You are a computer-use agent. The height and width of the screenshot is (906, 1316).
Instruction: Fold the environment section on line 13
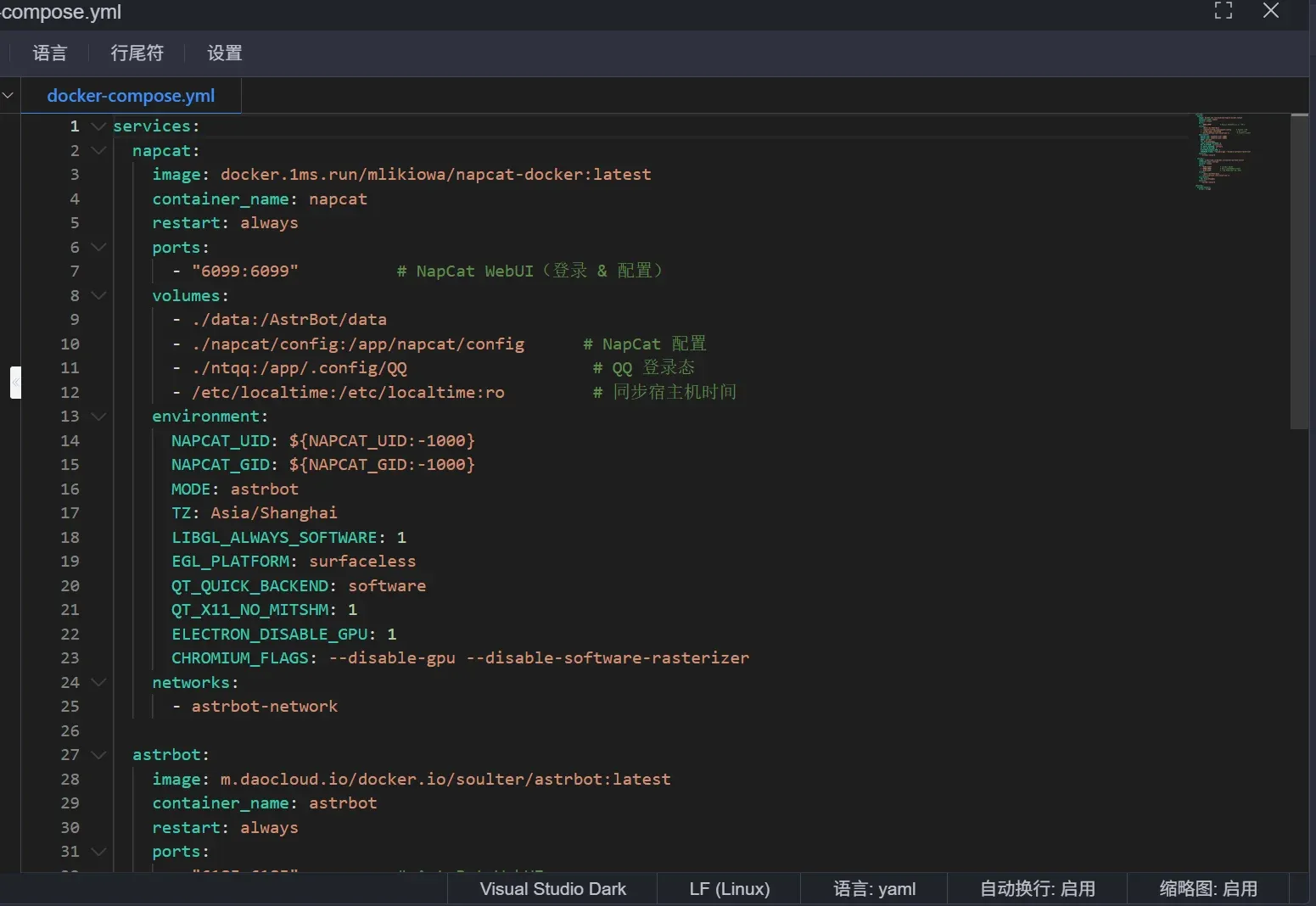(98, 417)
